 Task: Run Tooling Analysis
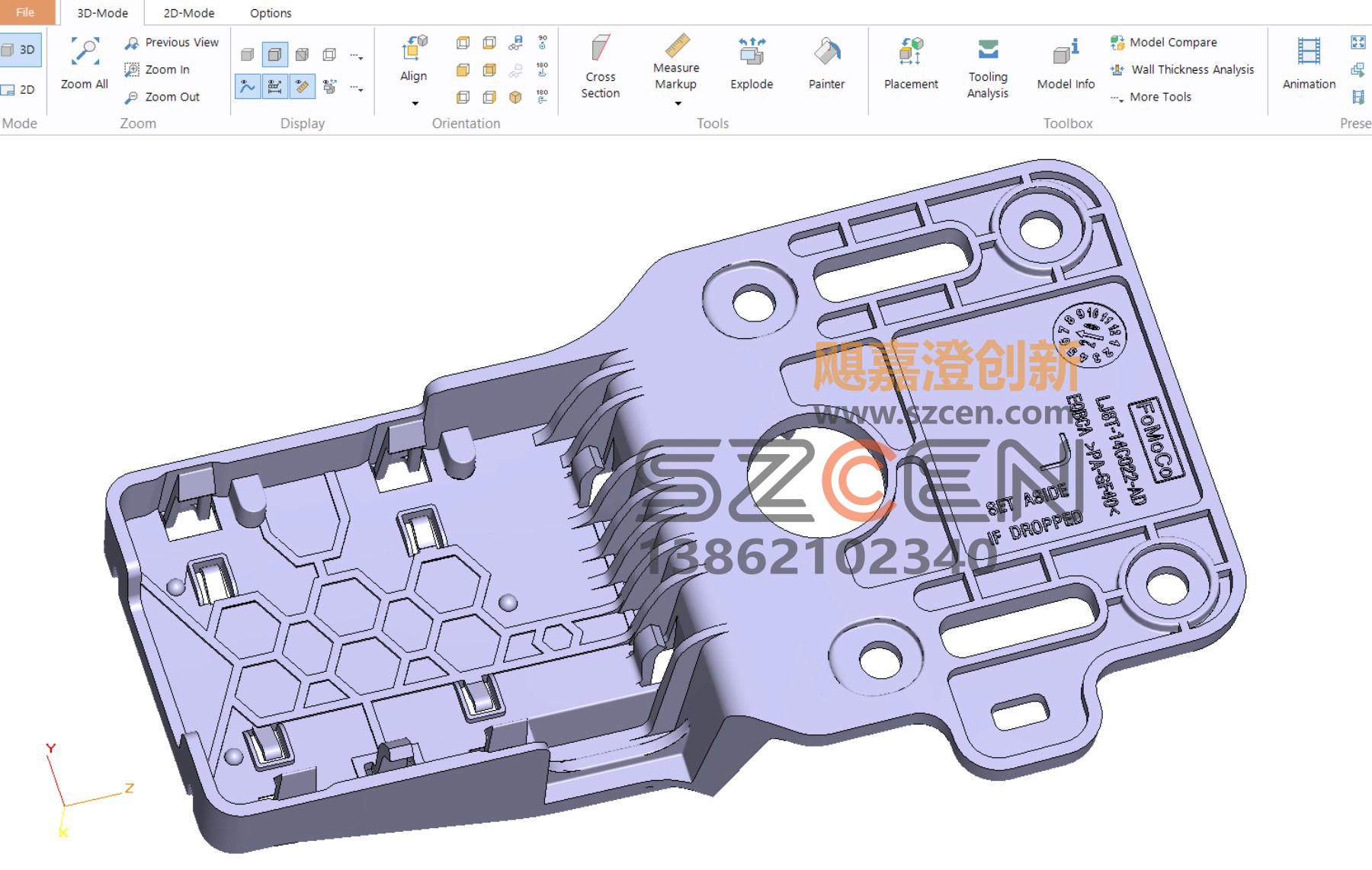tap(988, 69)
